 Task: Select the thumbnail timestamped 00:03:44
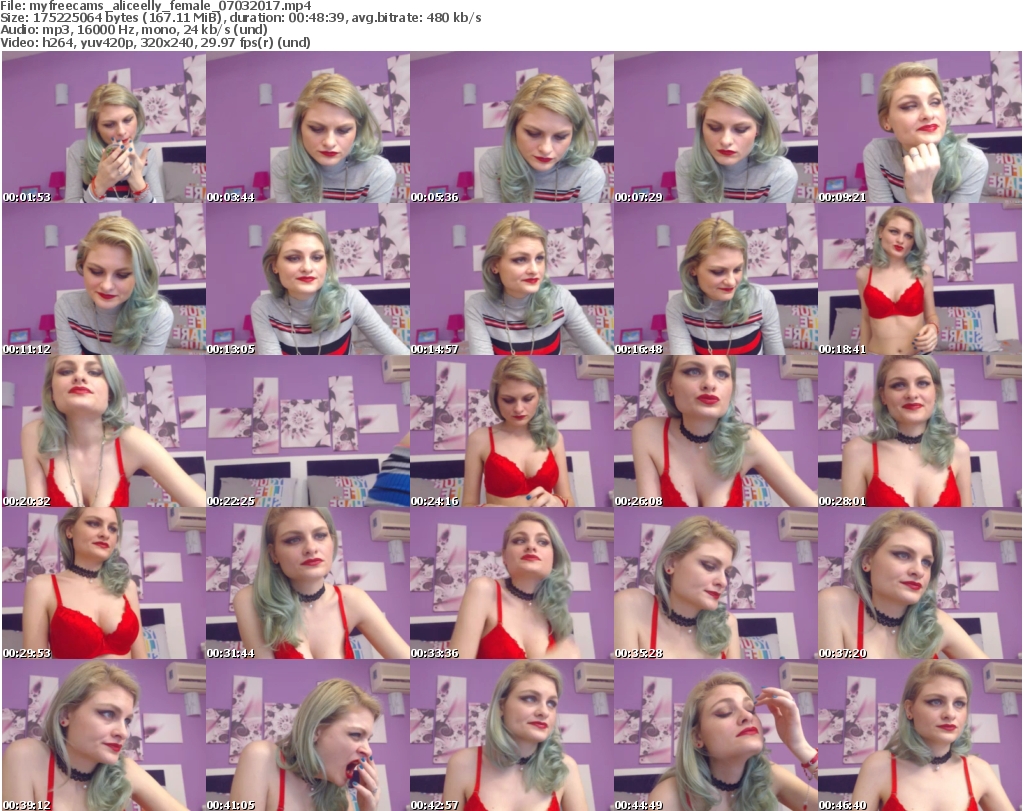[x=308, y=127]
